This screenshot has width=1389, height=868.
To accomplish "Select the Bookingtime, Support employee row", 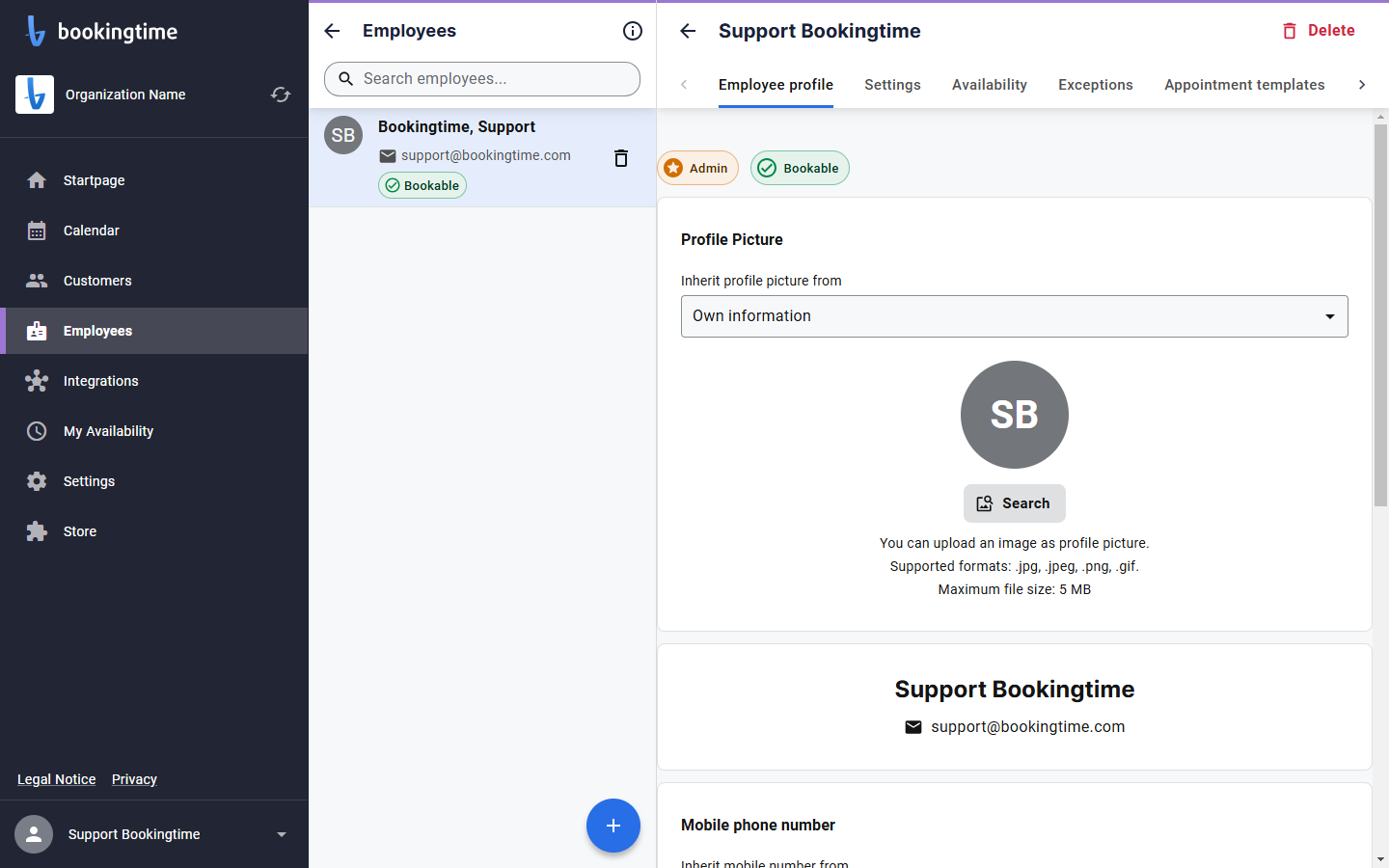I will click(x=482, y=157).
